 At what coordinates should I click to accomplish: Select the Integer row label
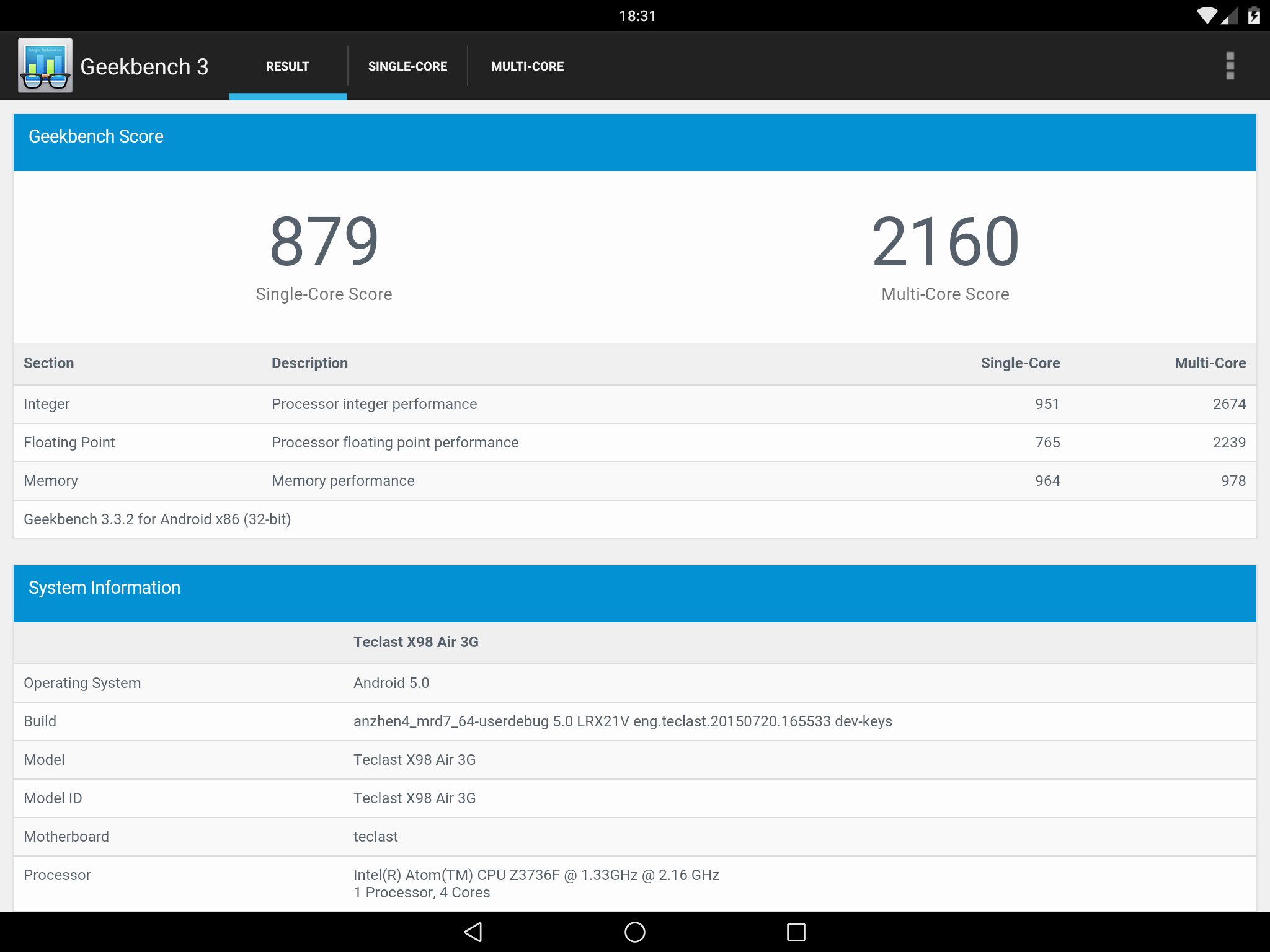47,404
